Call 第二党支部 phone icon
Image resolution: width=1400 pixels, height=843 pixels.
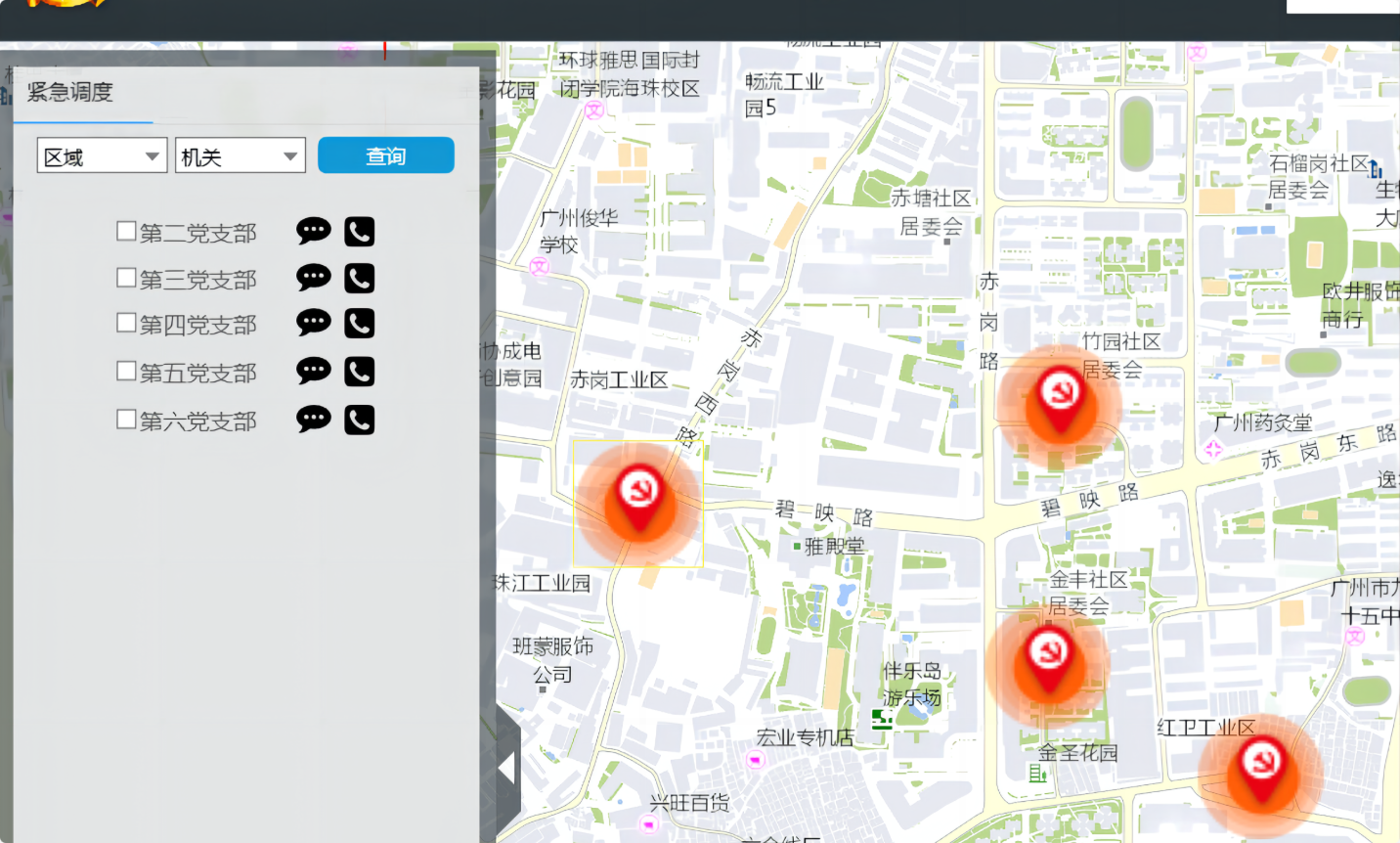(360, 232)
